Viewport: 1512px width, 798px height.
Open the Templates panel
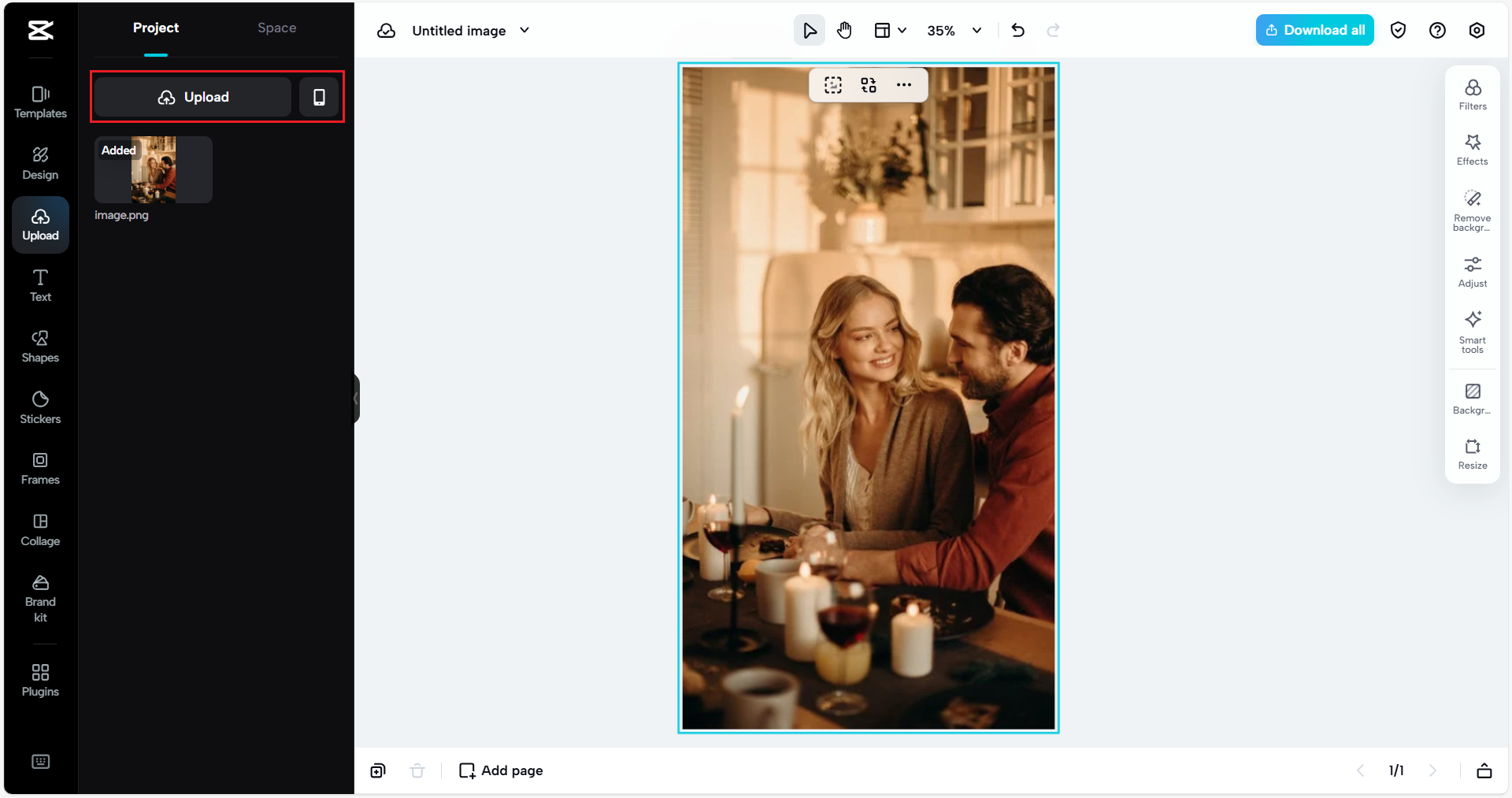click(40, 101)
